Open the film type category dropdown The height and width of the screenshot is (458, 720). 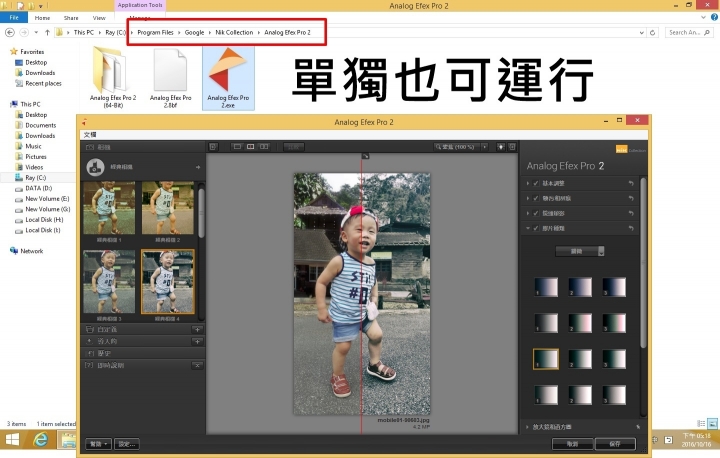coord(580,251)
